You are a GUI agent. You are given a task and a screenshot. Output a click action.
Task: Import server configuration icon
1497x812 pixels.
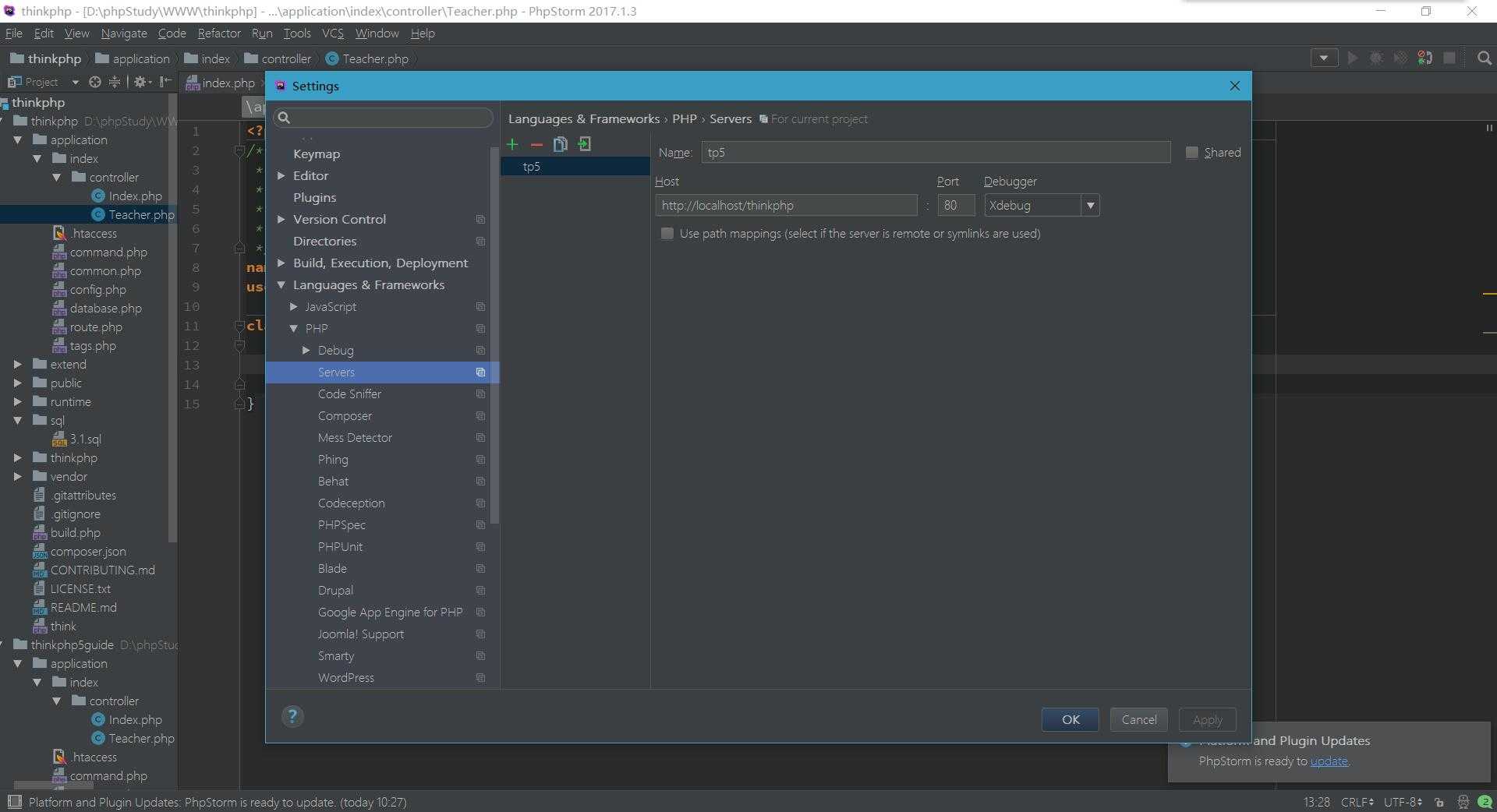point(584,144)
